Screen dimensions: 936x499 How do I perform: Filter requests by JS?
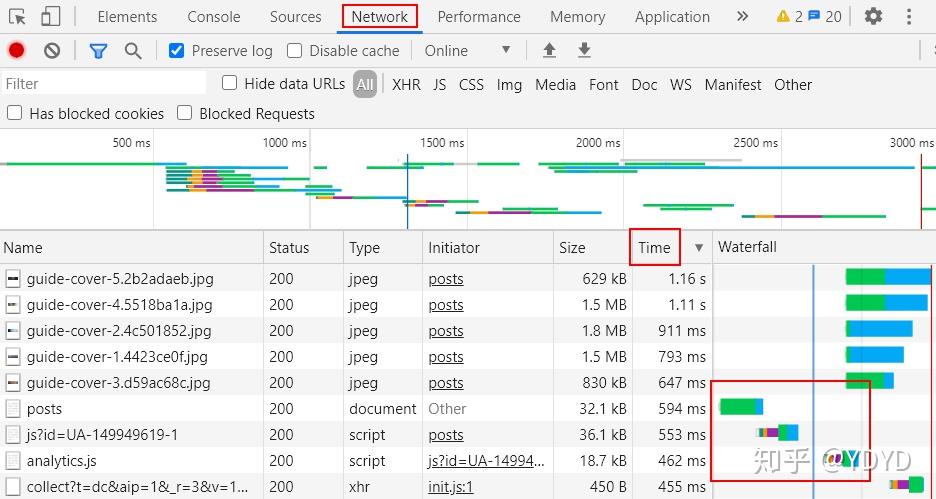[x=439, y=85]
